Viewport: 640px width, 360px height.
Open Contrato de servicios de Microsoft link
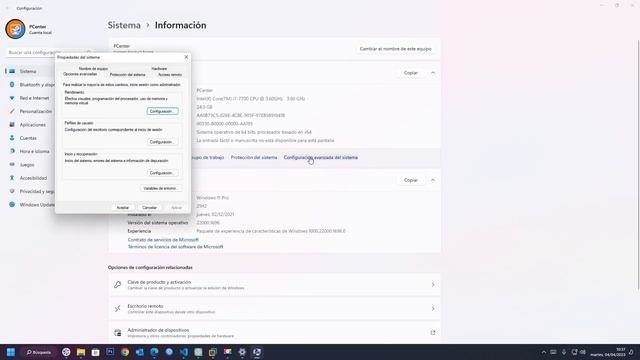[x=163, y=240]
